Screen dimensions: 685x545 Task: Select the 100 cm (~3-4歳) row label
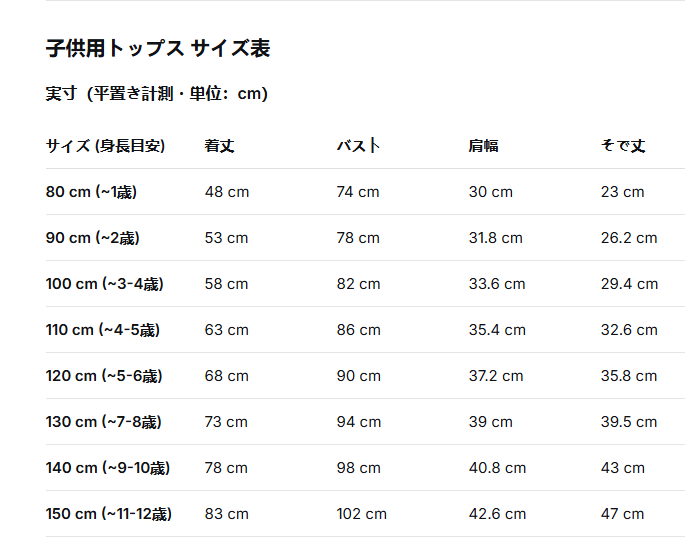tap(105, 284)
